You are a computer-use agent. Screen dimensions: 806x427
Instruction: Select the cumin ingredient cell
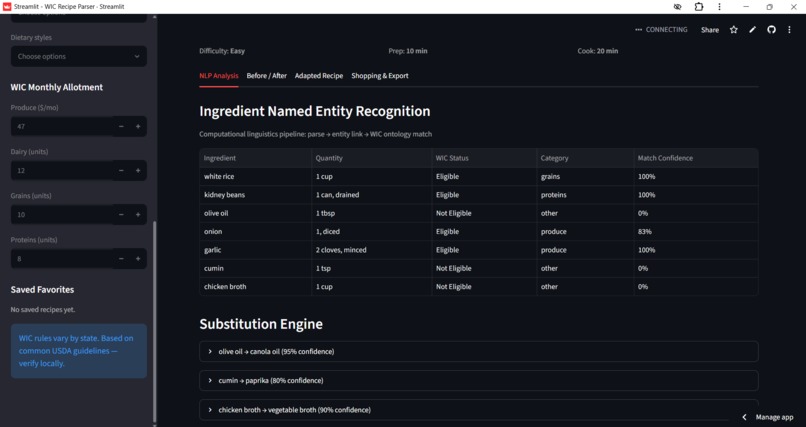(255, 268)
